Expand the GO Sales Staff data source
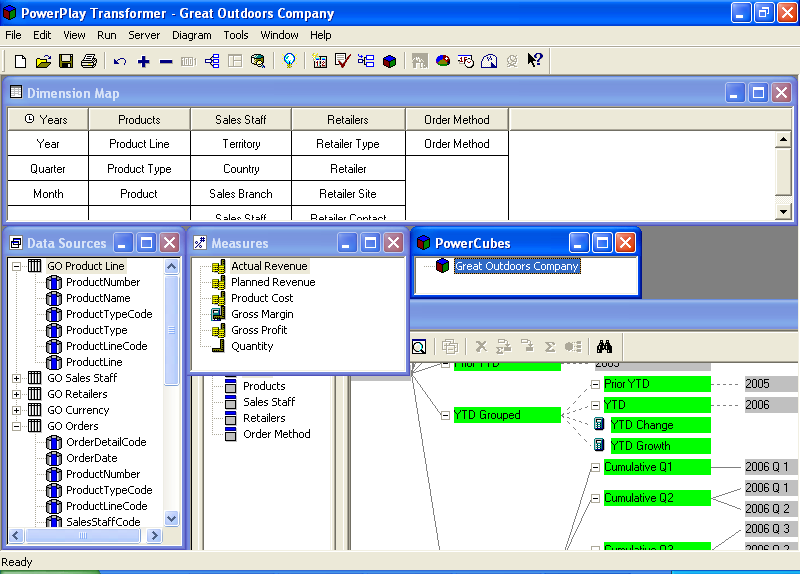The image size is (800, 574). pos(16,378)
